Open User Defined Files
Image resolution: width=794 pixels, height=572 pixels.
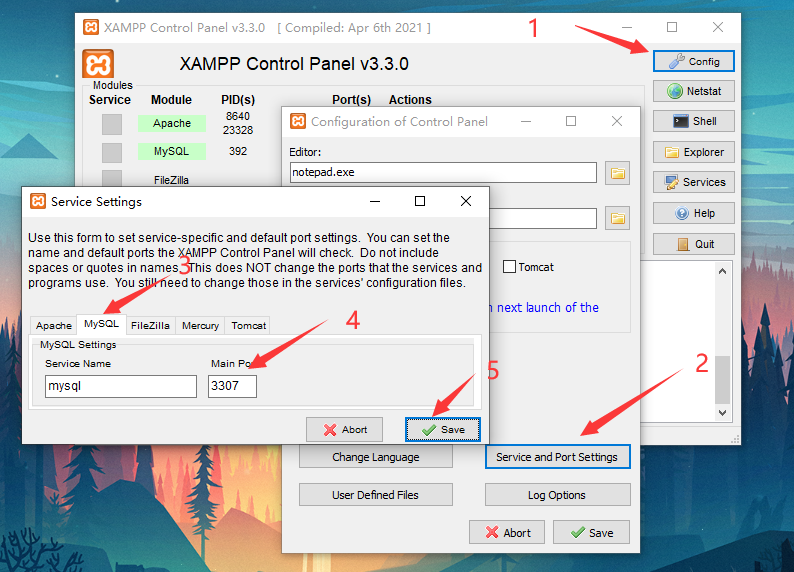[x=376, y=495]
